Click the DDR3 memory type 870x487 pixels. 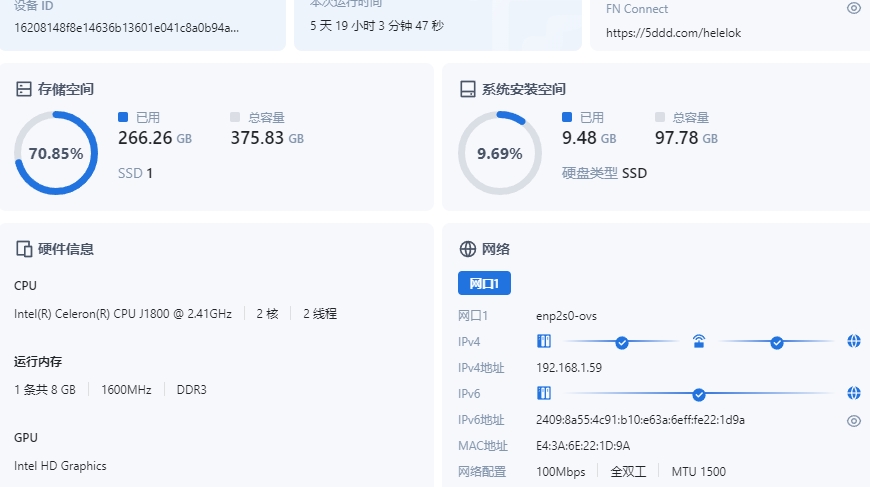point(191,390)
